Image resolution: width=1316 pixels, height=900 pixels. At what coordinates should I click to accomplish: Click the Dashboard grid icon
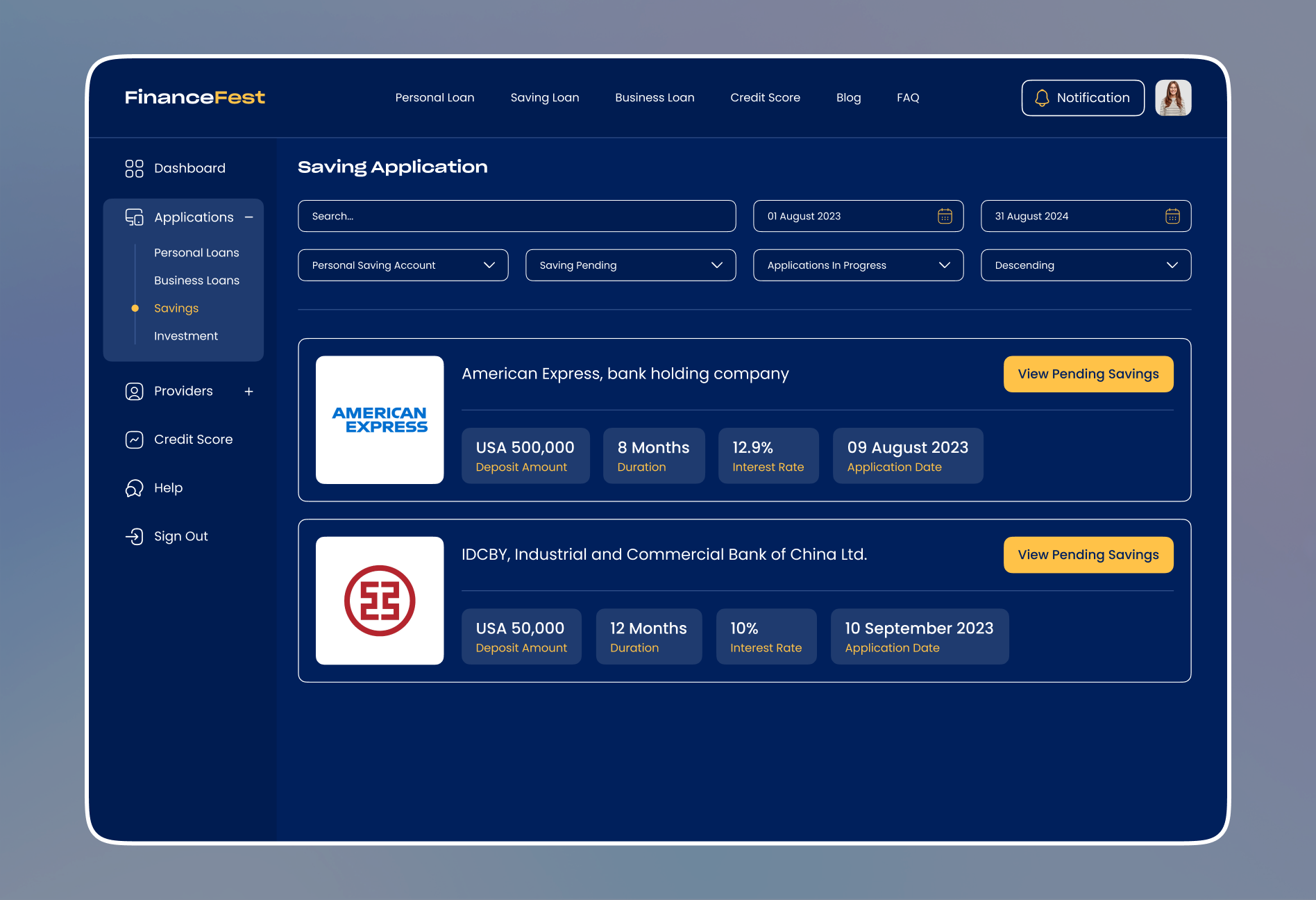point(134,168)
